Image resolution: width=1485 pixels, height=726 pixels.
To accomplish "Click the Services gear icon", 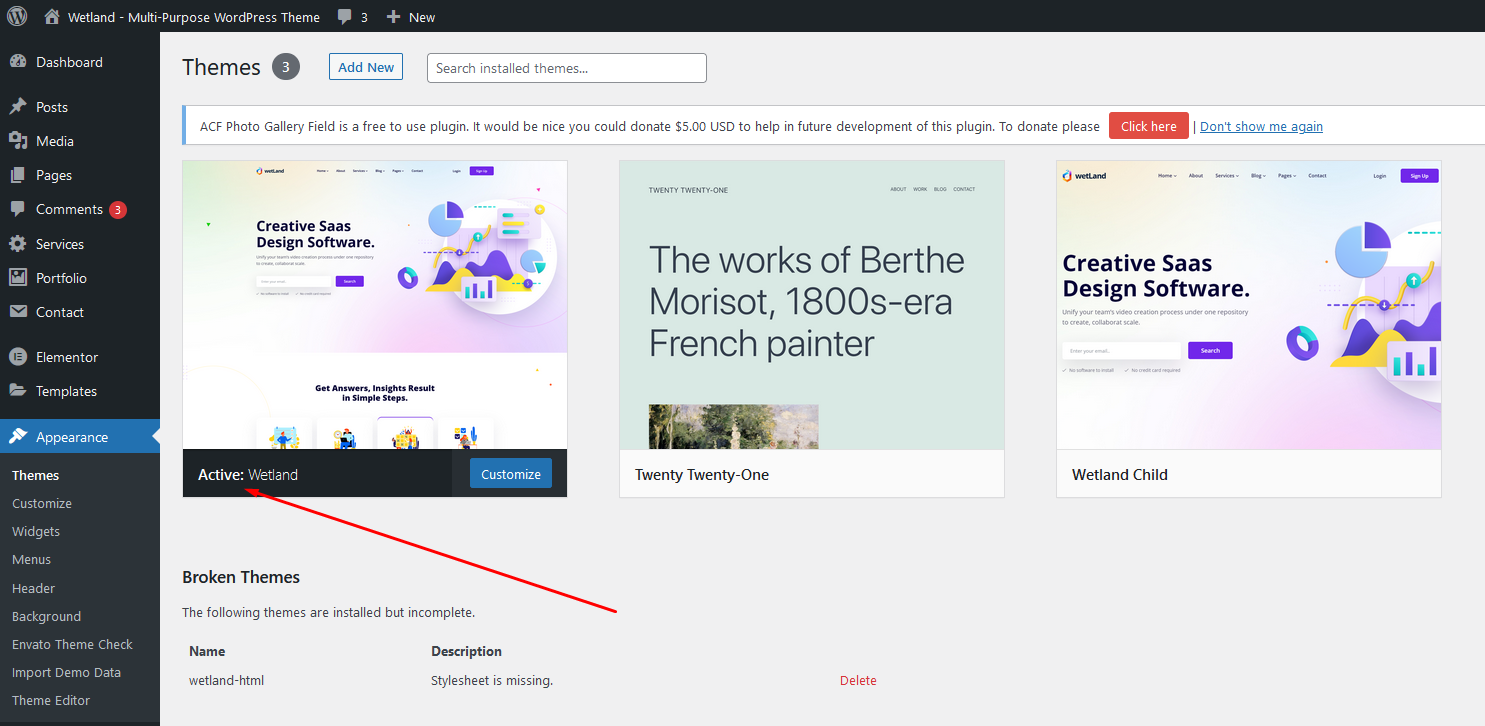I will pyautogui.click(x=18, y=244).
